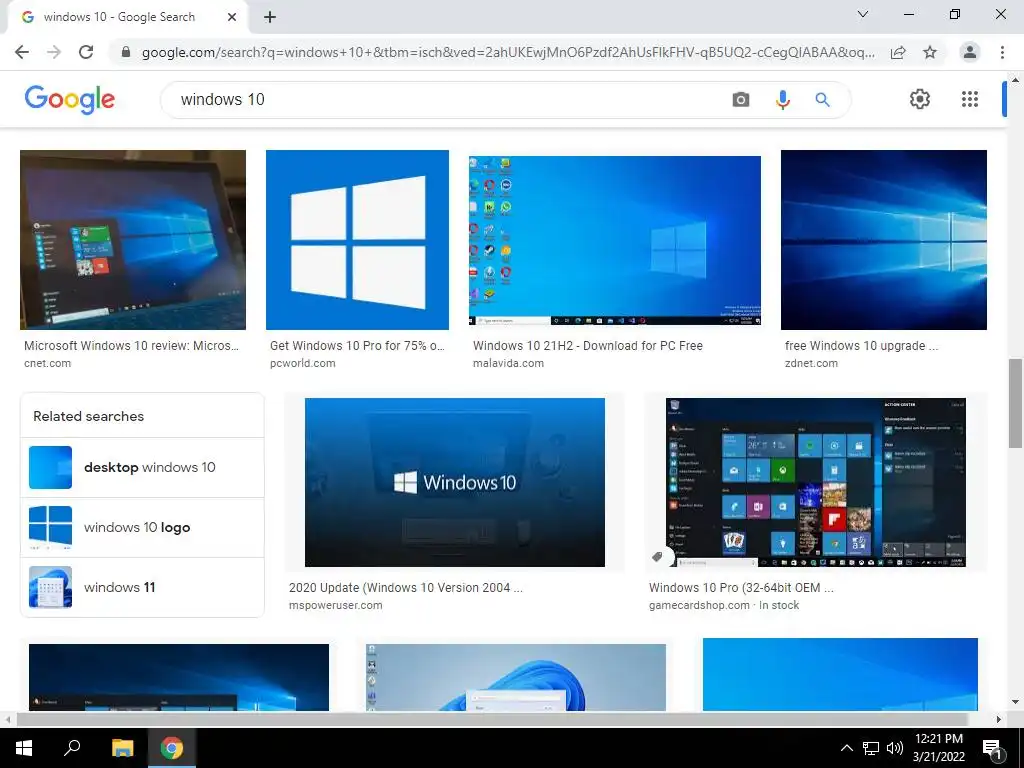Open the bottom-left Windows wallpaper image

pos(179,677)
